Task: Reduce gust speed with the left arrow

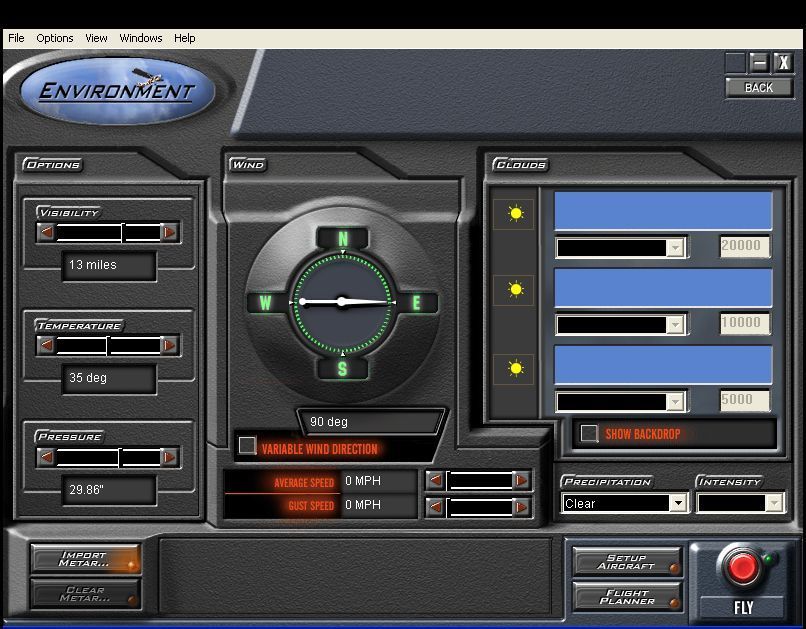Action: (x=436, y=507)
